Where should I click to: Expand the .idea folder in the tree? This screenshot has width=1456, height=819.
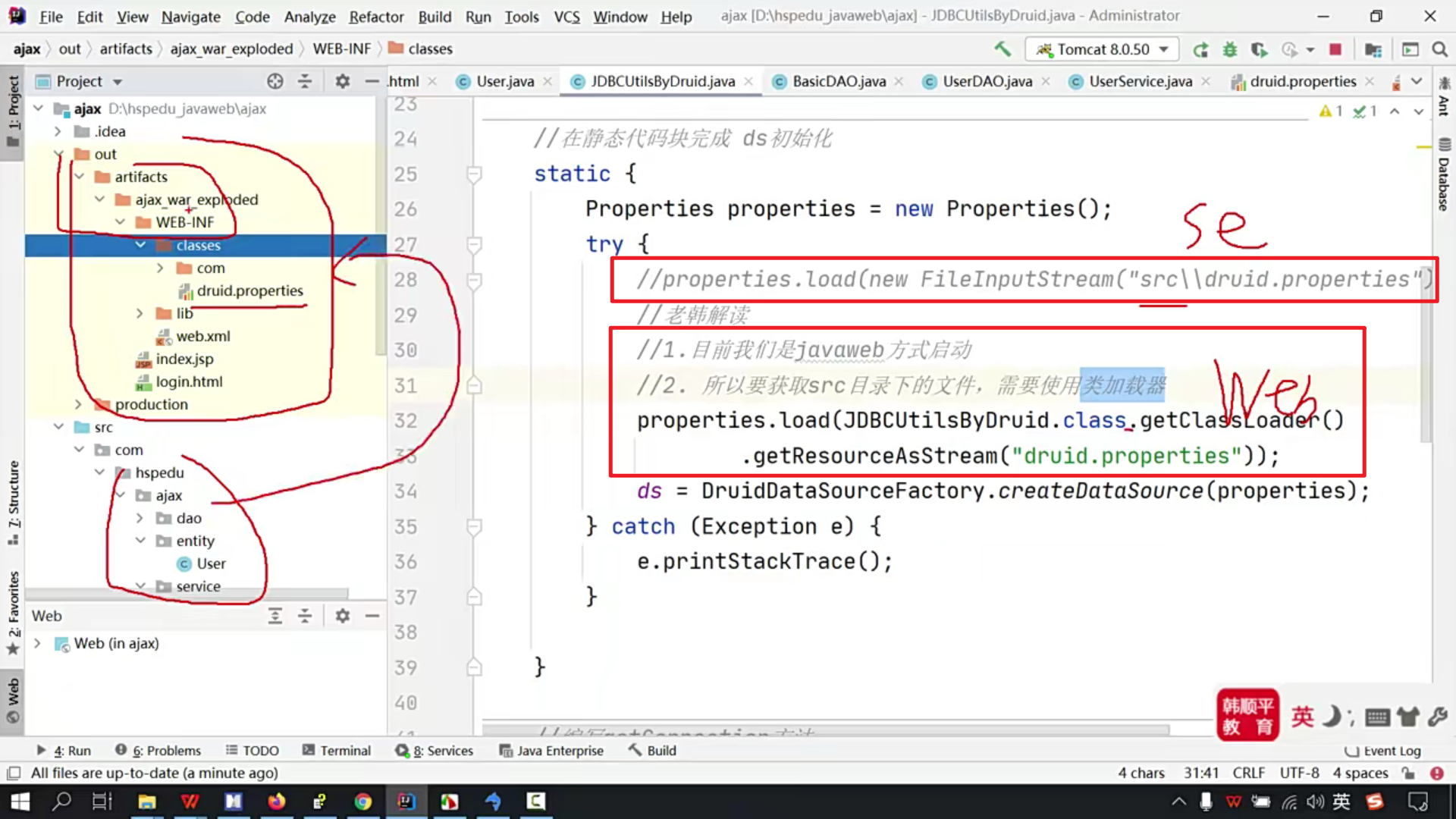pos(58,131)
